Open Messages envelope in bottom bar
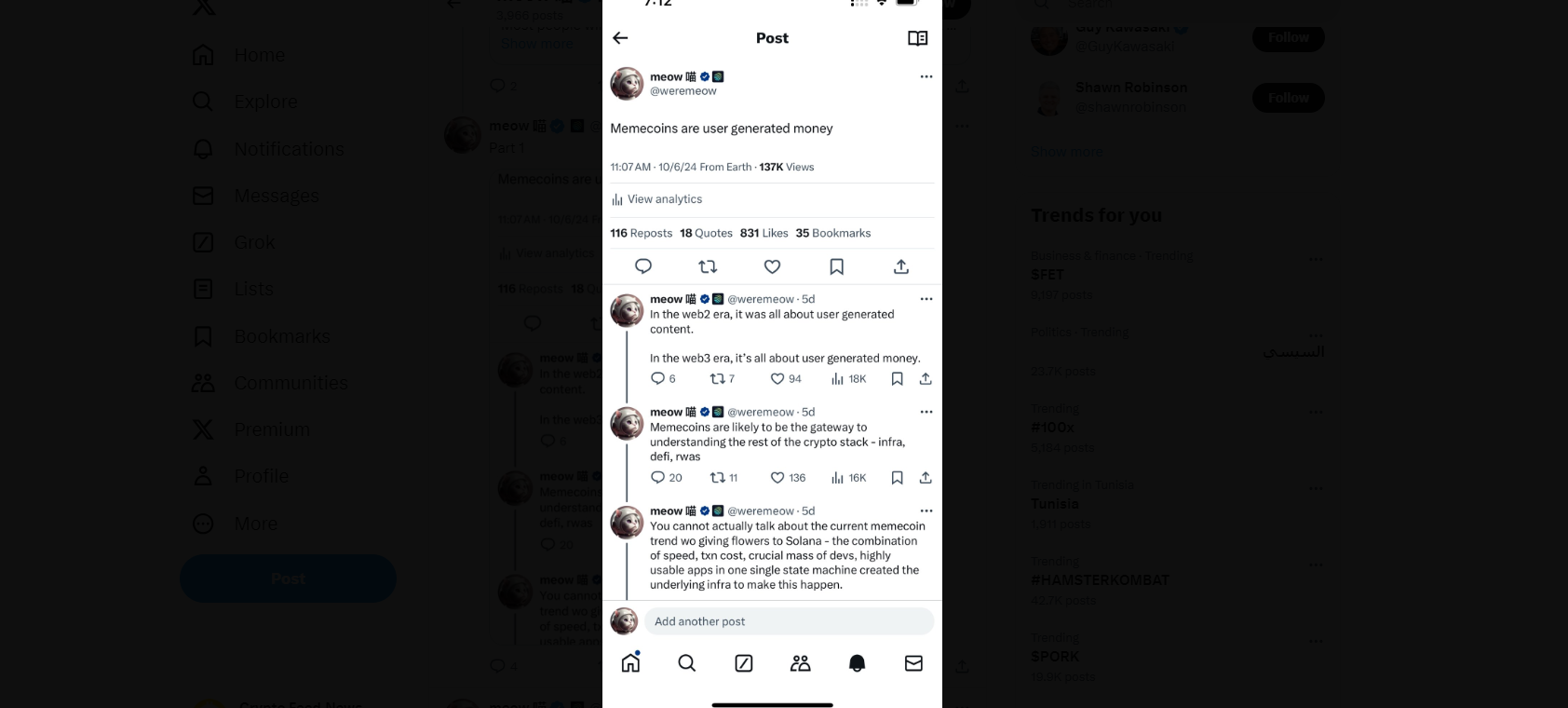 click(x=913, y=662)
